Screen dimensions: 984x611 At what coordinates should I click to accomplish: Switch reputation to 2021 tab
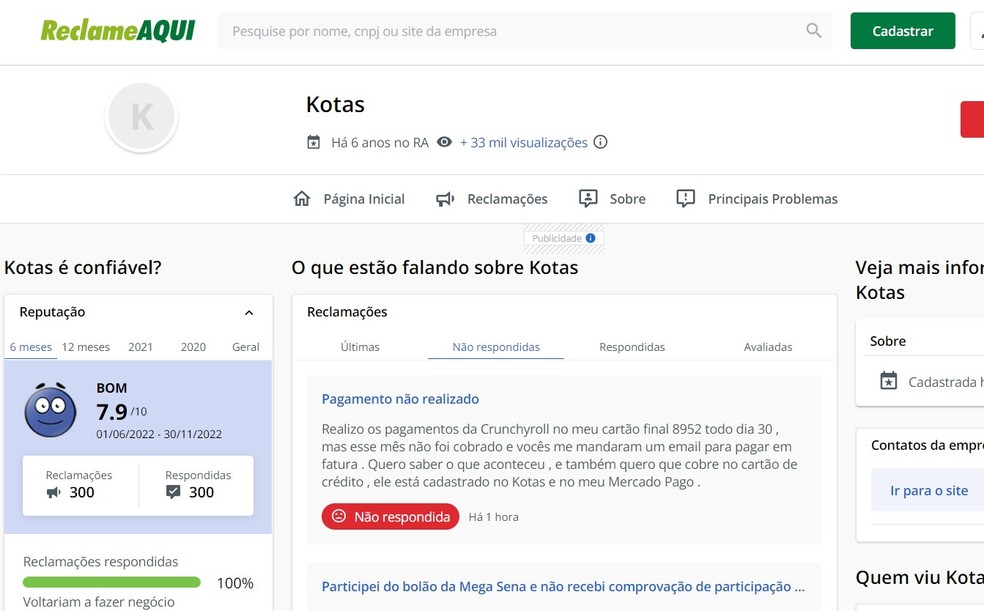coord(141,347)
